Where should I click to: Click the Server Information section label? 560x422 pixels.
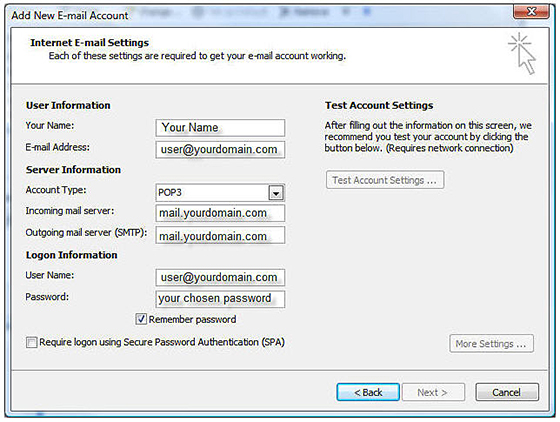pos(73,170)
